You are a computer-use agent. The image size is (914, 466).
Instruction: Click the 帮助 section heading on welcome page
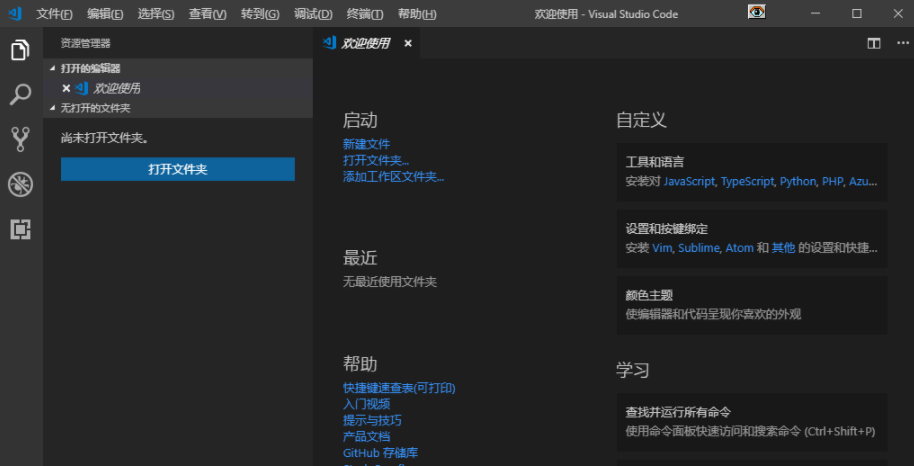(x=360, y=364)
